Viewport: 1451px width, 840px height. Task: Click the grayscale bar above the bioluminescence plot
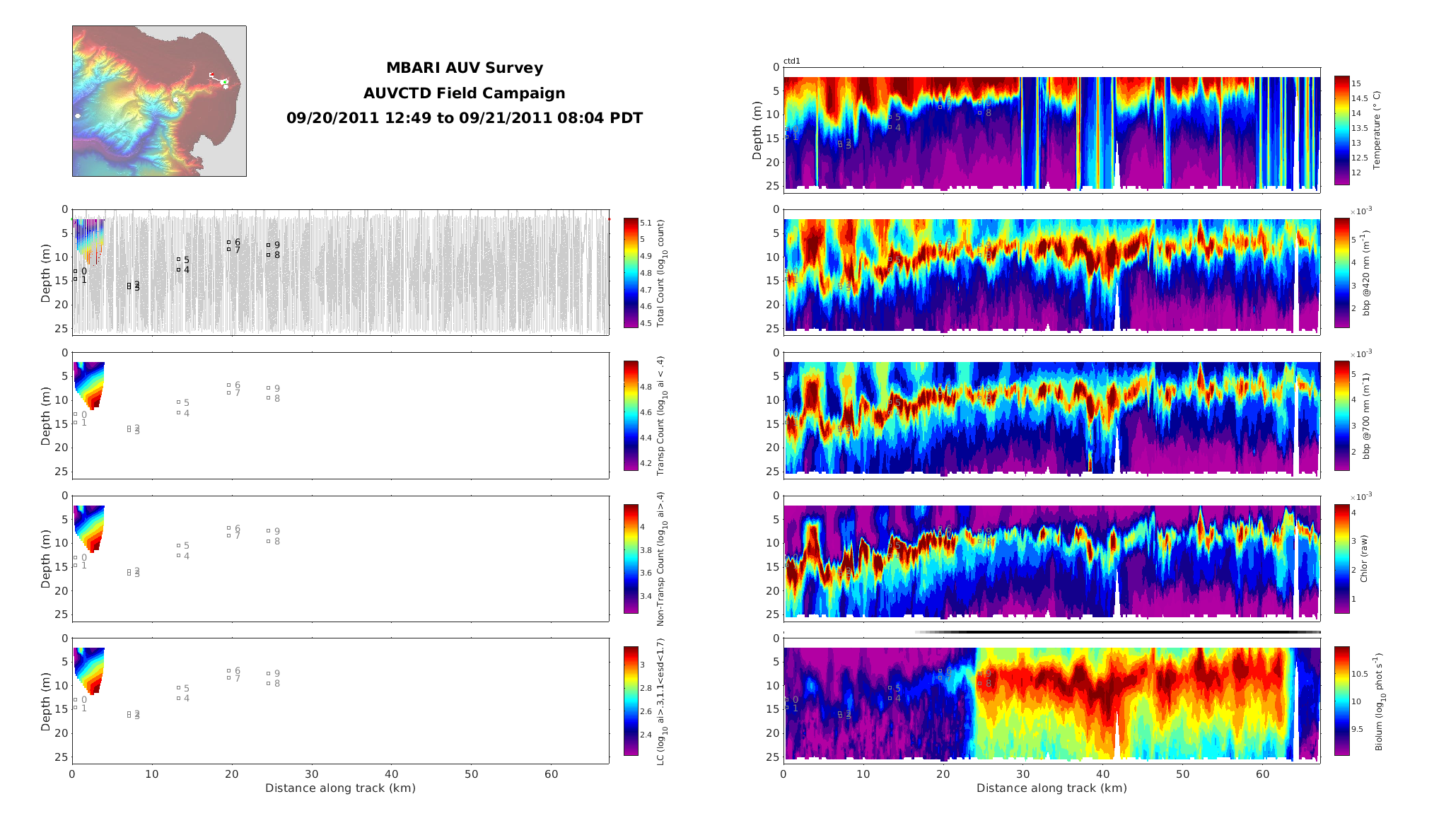click(x=1117, y=632)
